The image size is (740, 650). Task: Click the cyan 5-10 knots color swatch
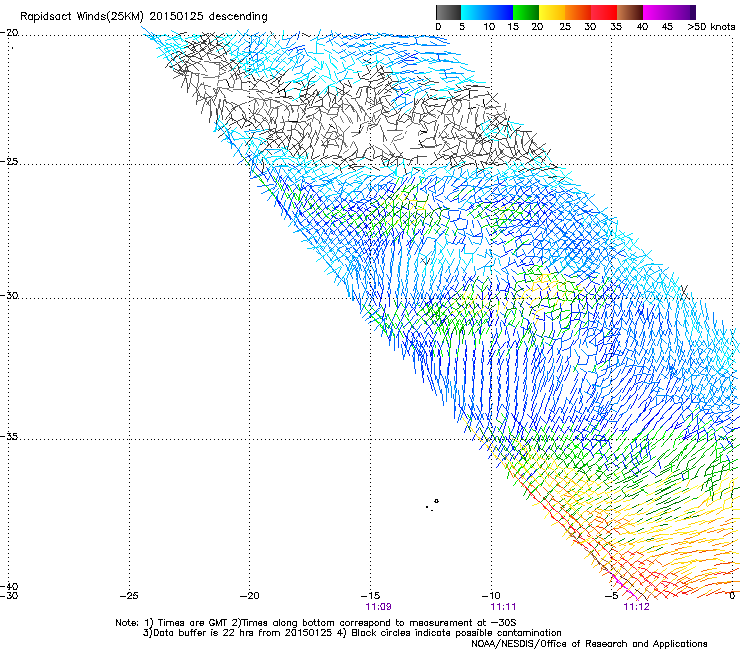click(474, 12)
